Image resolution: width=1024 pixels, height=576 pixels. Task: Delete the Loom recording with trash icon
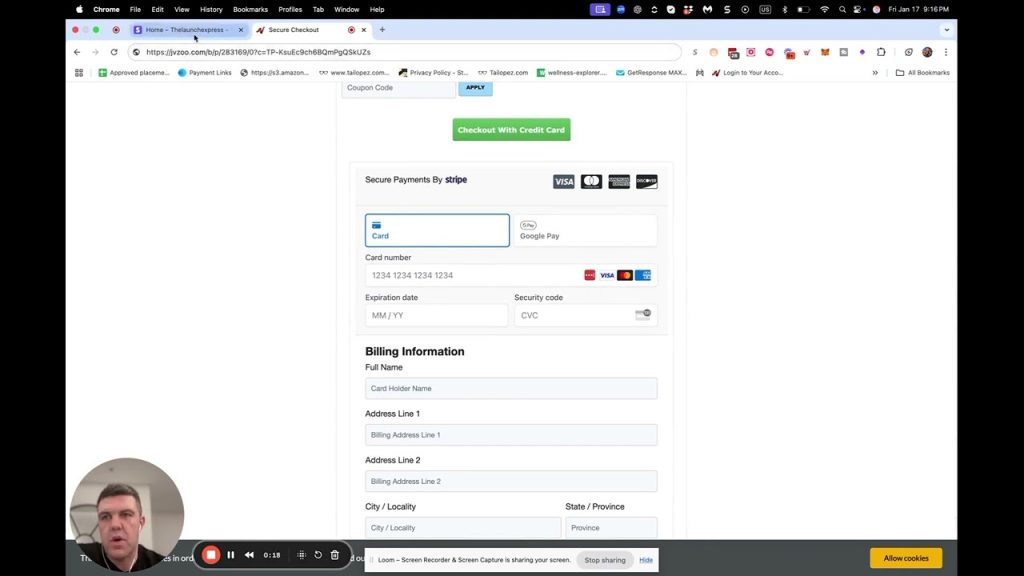point(334,555)
